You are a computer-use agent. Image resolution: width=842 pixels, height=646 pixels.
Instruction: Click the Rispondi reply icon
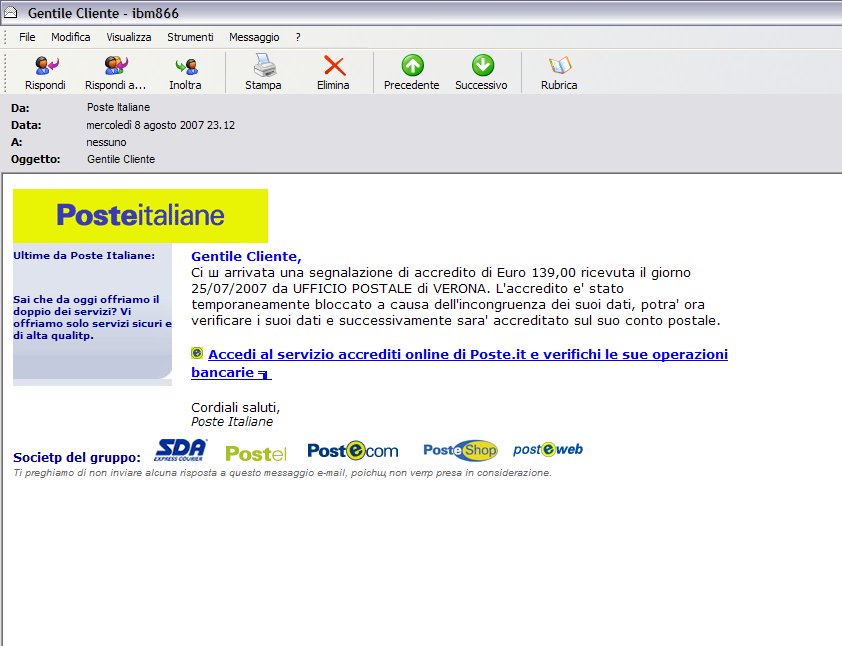pyautogui.click(x=45, y=72)
